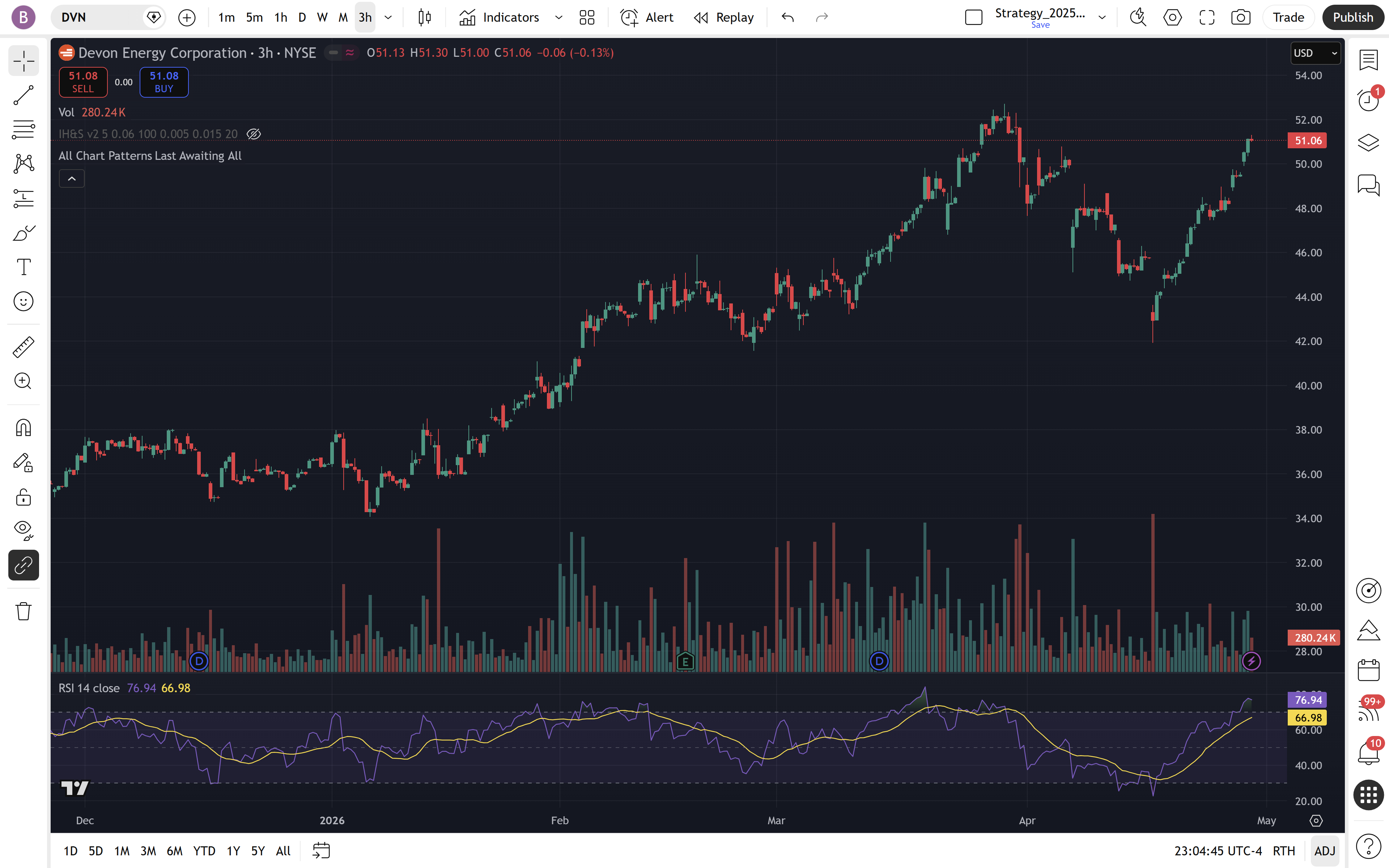Toggle magnet mode for drawings
This screenshot has height=868, width=1389.
tap(24, 428)
